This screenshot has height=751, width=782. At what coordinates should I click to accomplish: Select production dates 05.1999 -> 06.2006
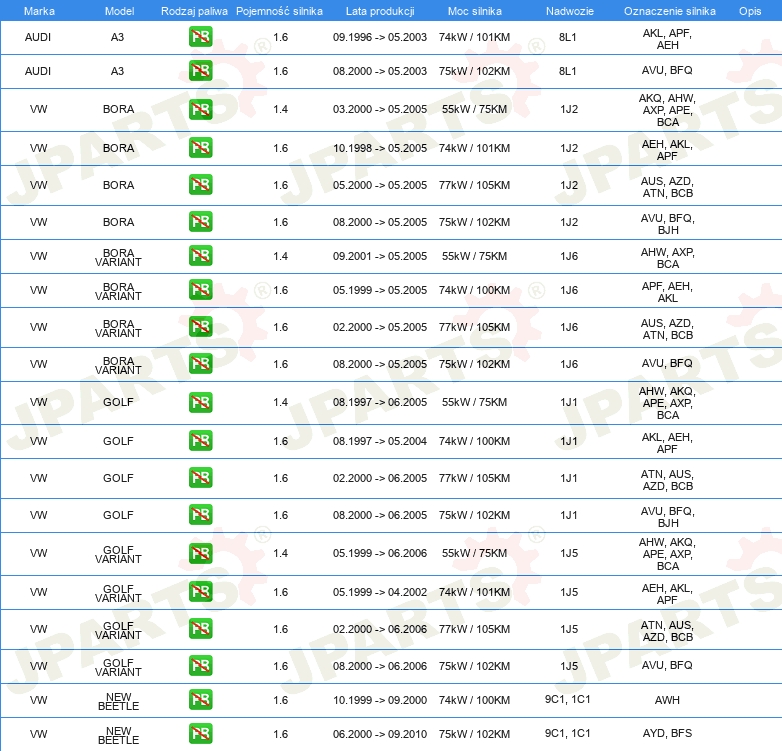point(380,553)
